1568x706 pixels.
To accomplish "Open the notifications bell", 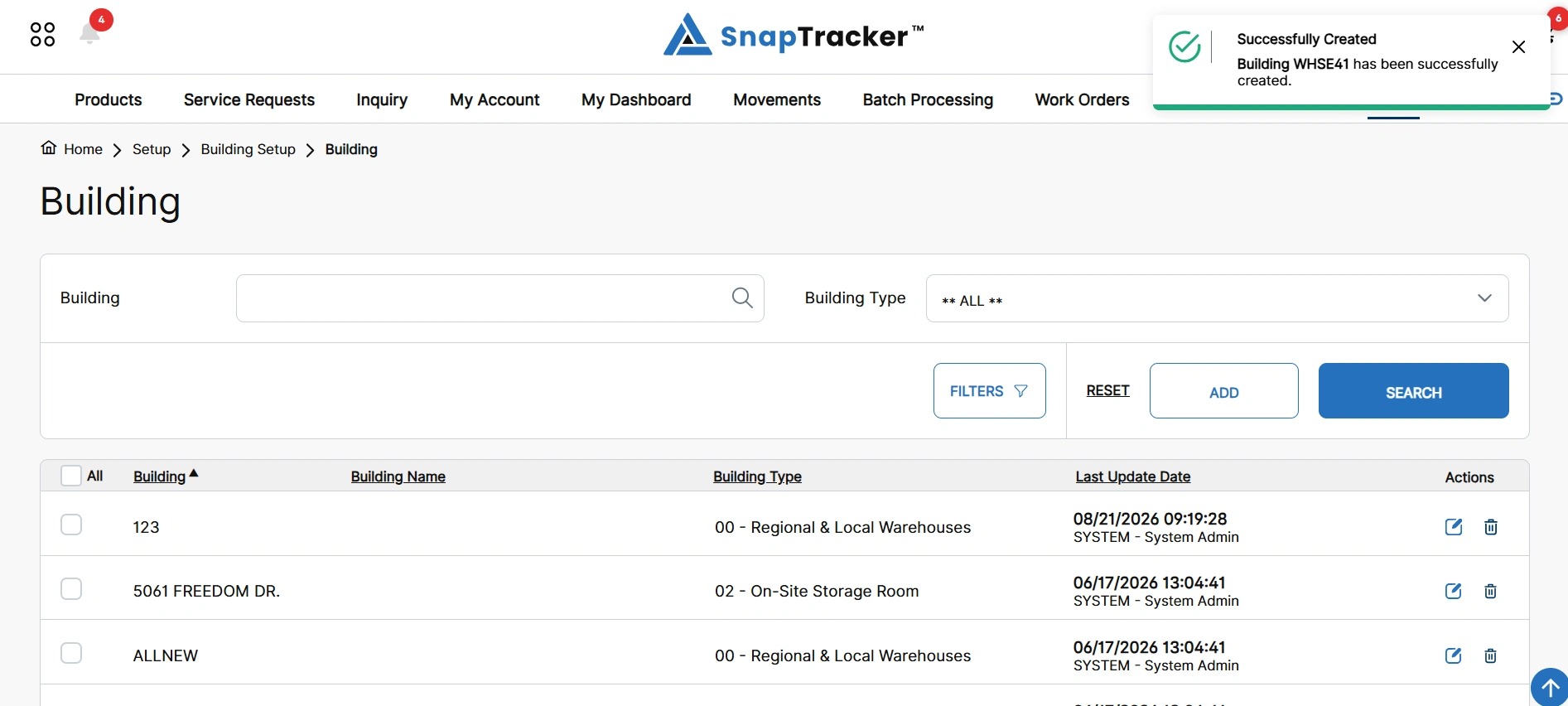I will (89, 33).
